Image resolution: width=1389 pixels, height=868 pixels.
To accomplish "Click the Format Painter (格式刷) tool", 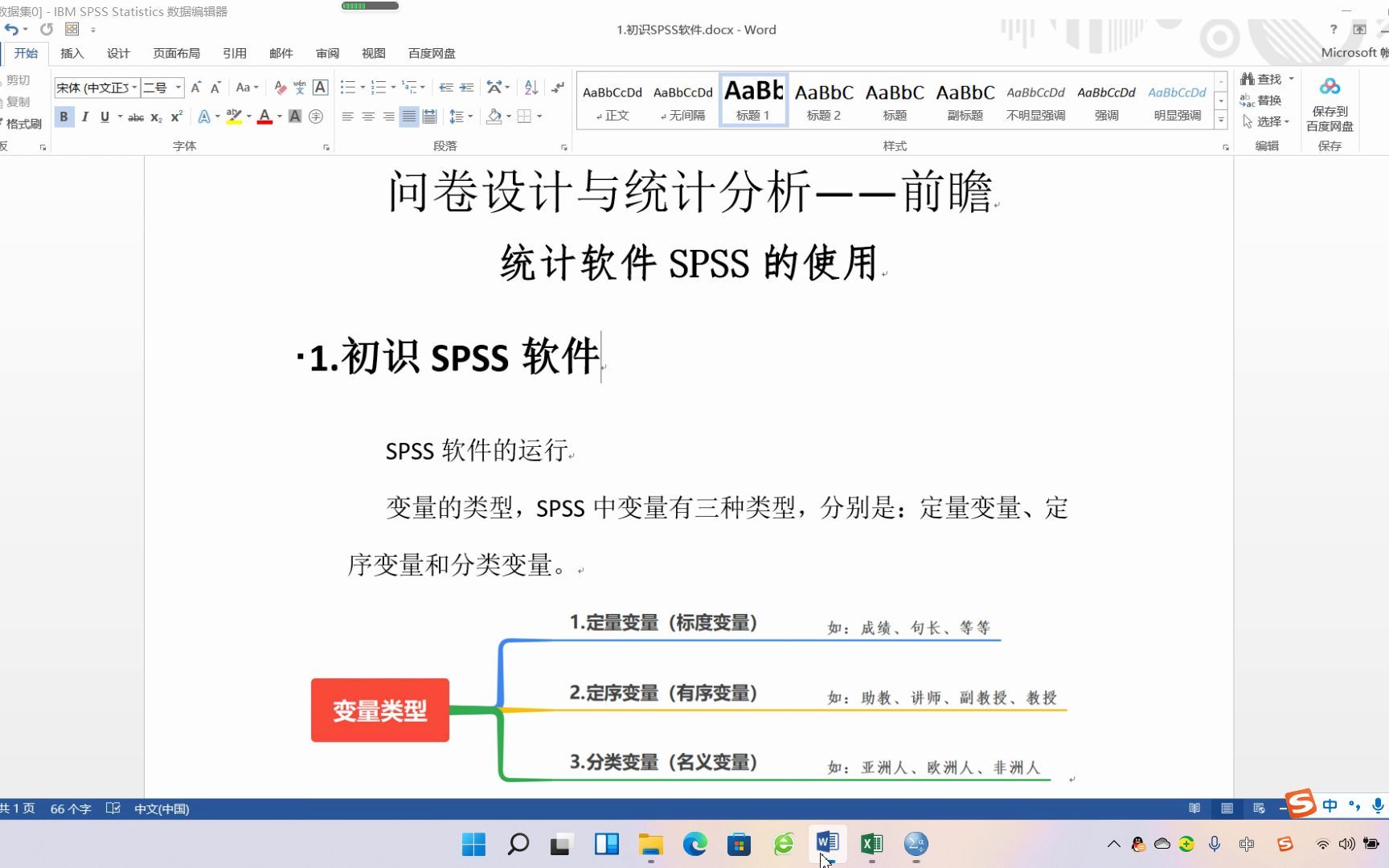I will click(23, 124).
